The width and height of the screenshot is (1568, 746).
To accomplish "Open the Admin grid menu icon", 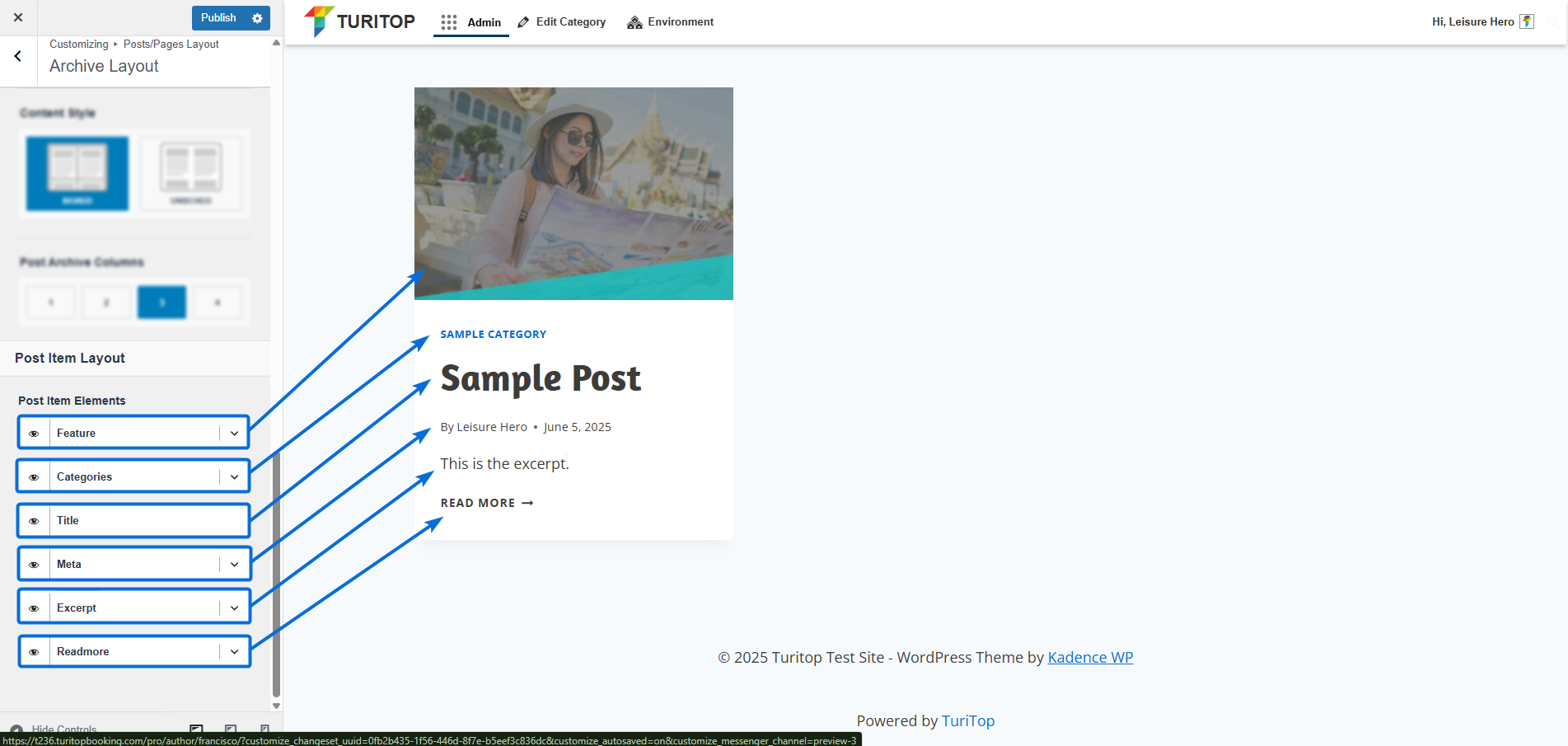I will click(448, 22).
